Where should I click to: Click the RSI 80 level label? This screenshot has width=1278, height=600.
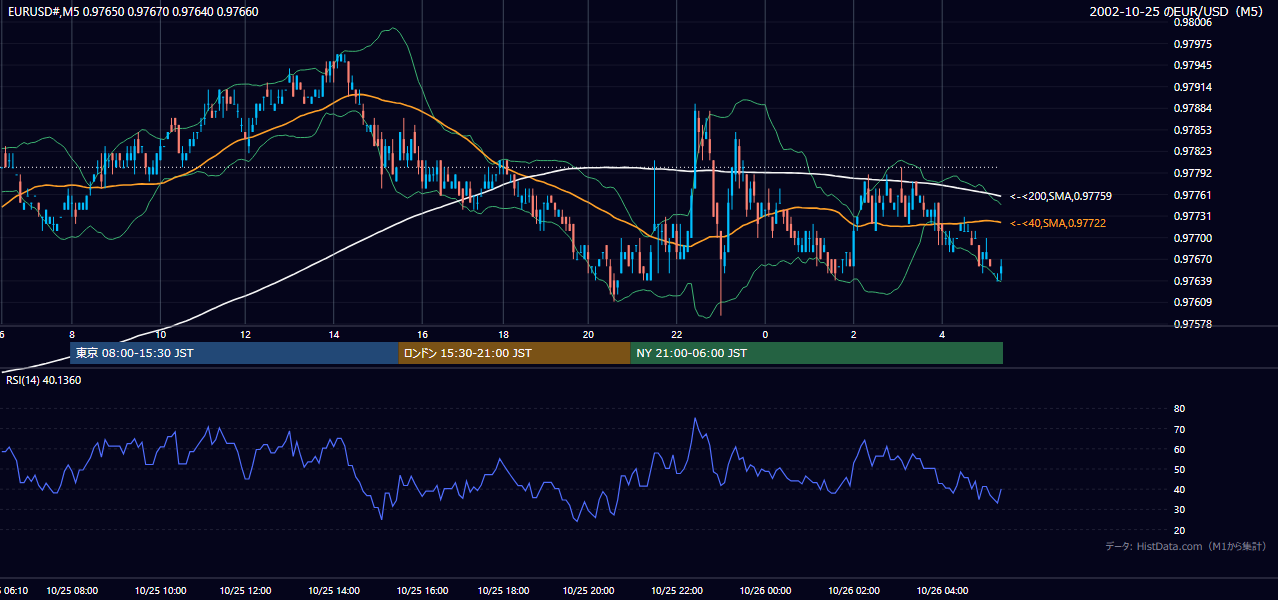1179,409
